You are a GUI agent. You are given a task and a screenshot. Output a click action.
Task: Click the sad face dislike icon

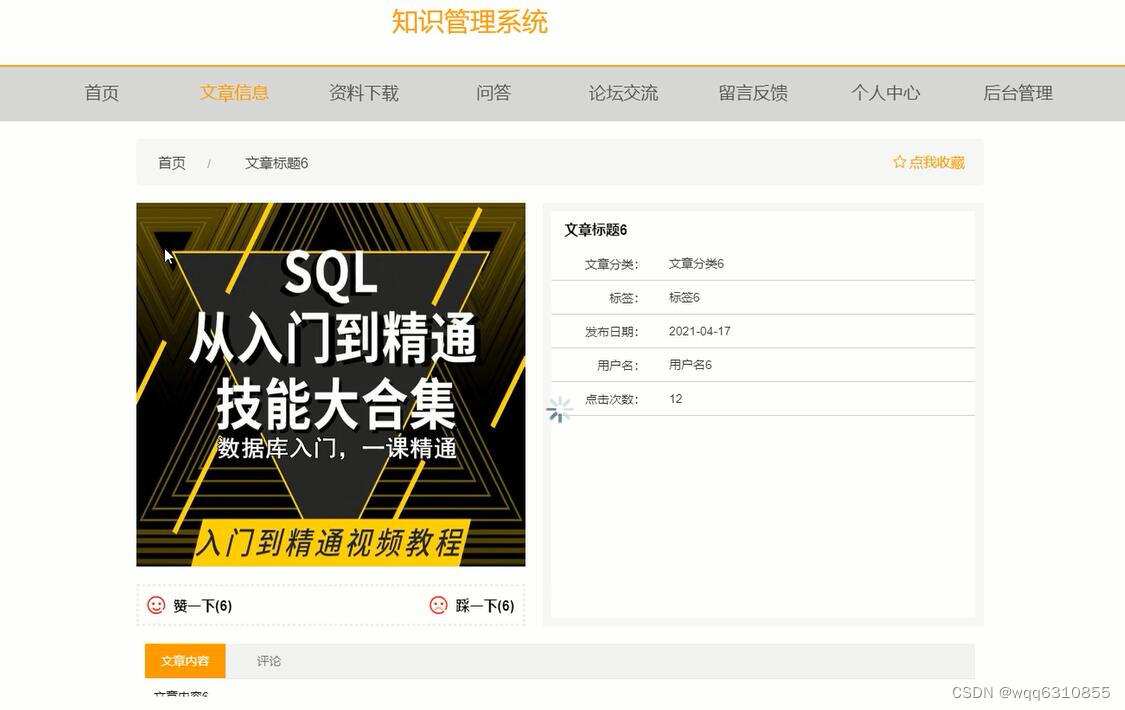(438, 605)
